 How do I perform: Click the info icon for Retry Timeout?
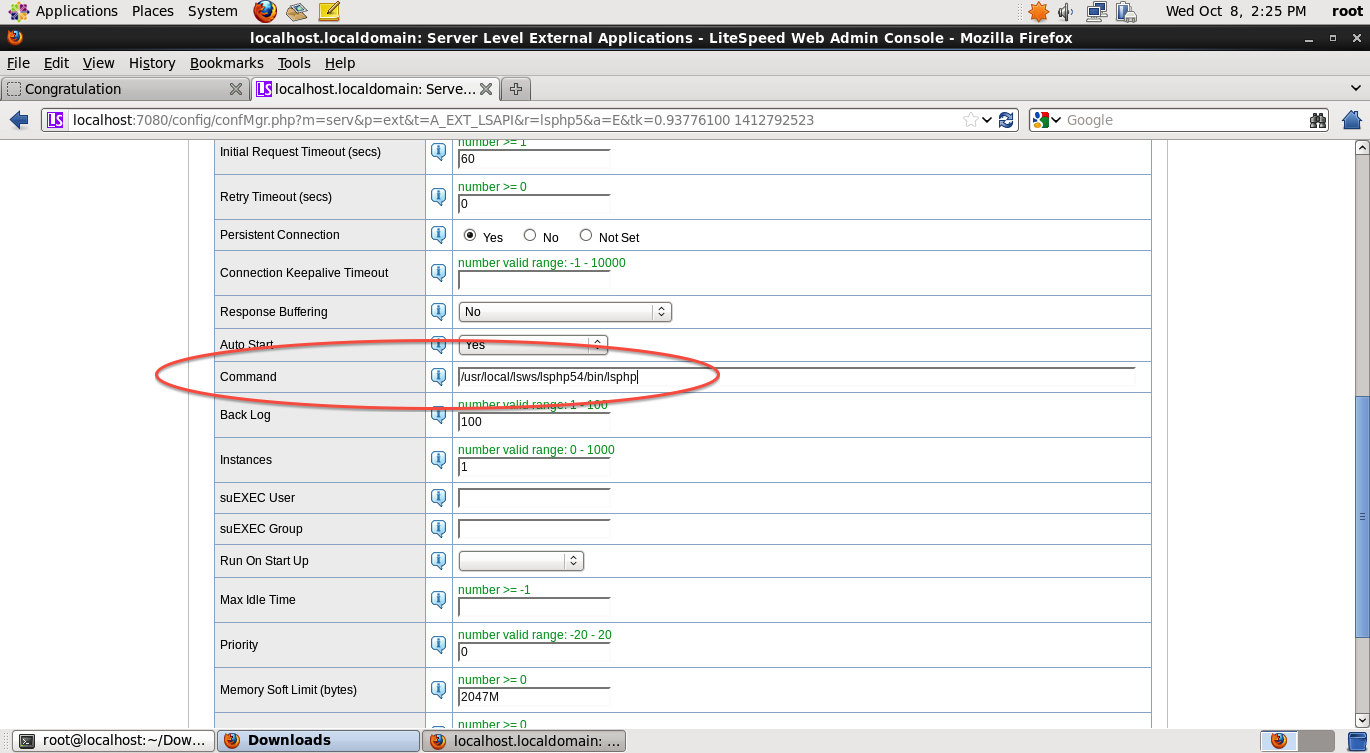coord(438,197)
